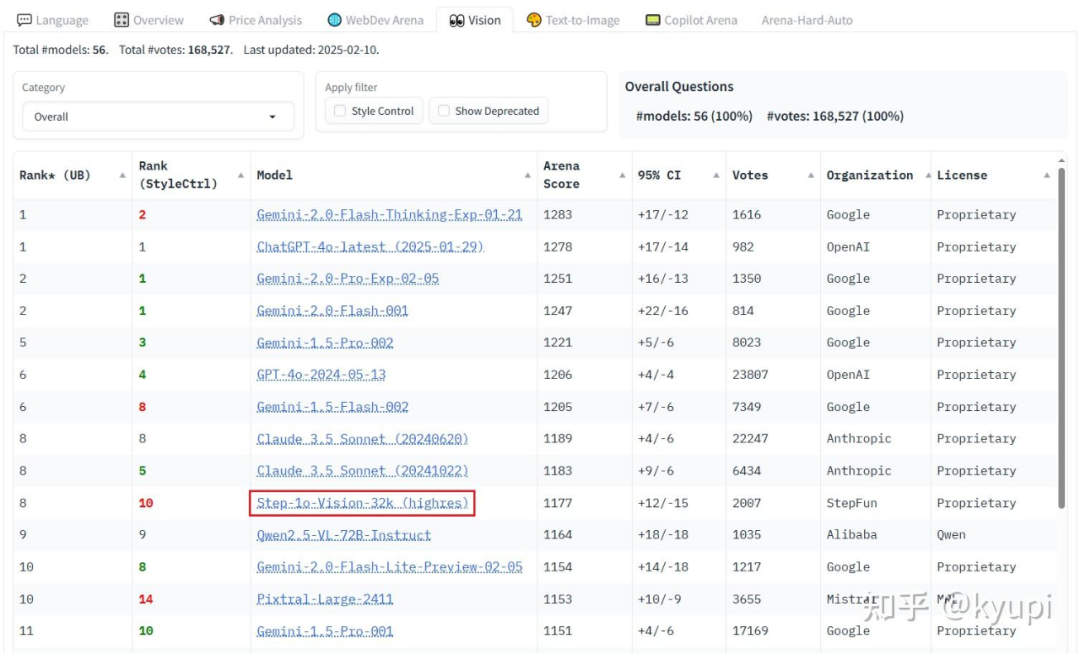Screen dimensions: 1080x655
Task: Click the Arena Score 1177 cell
Action: [557, 503]
